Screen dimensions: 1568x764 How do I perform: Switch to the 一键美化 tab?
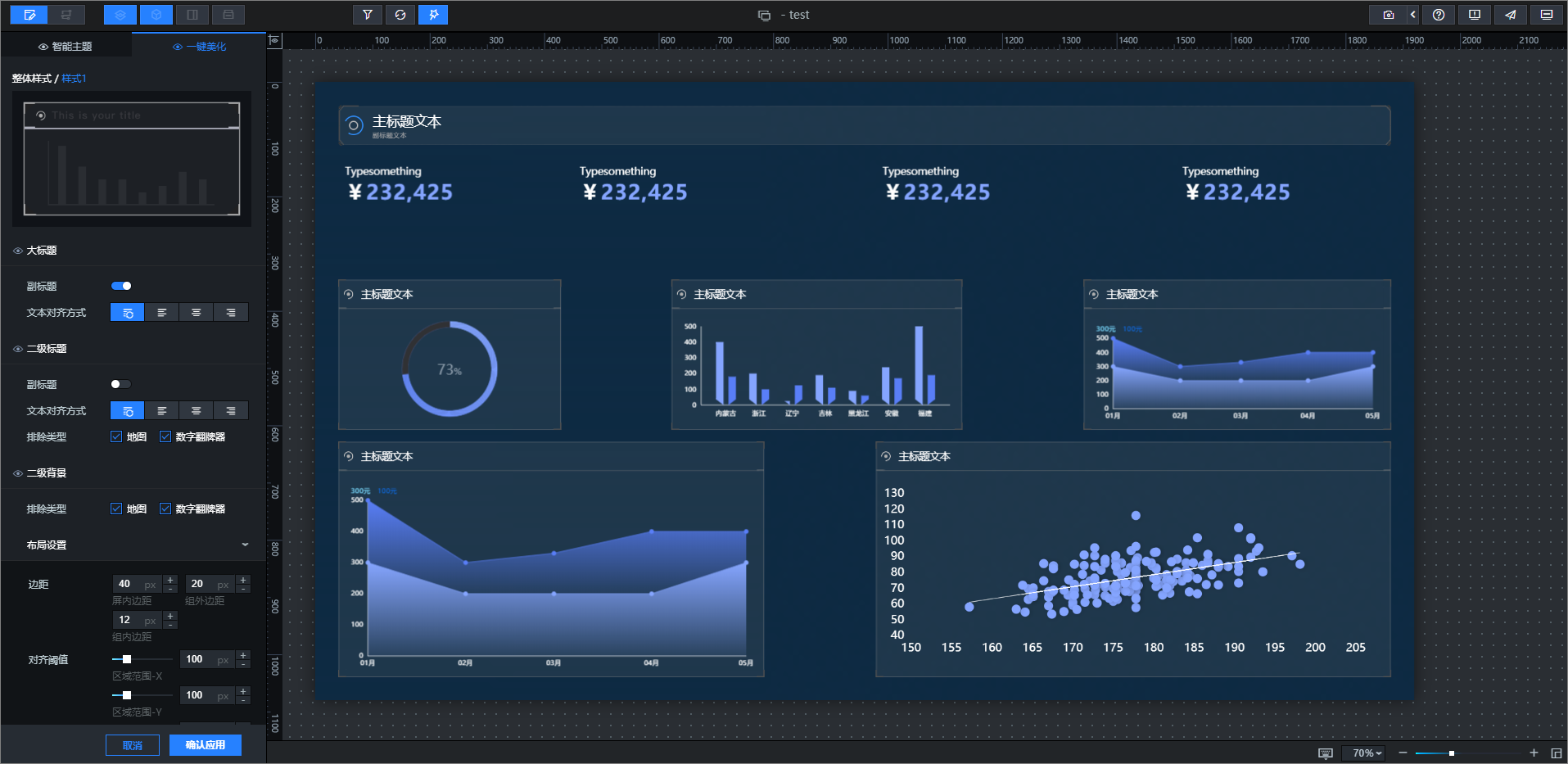pyautogui.click(x=199, y=47)
